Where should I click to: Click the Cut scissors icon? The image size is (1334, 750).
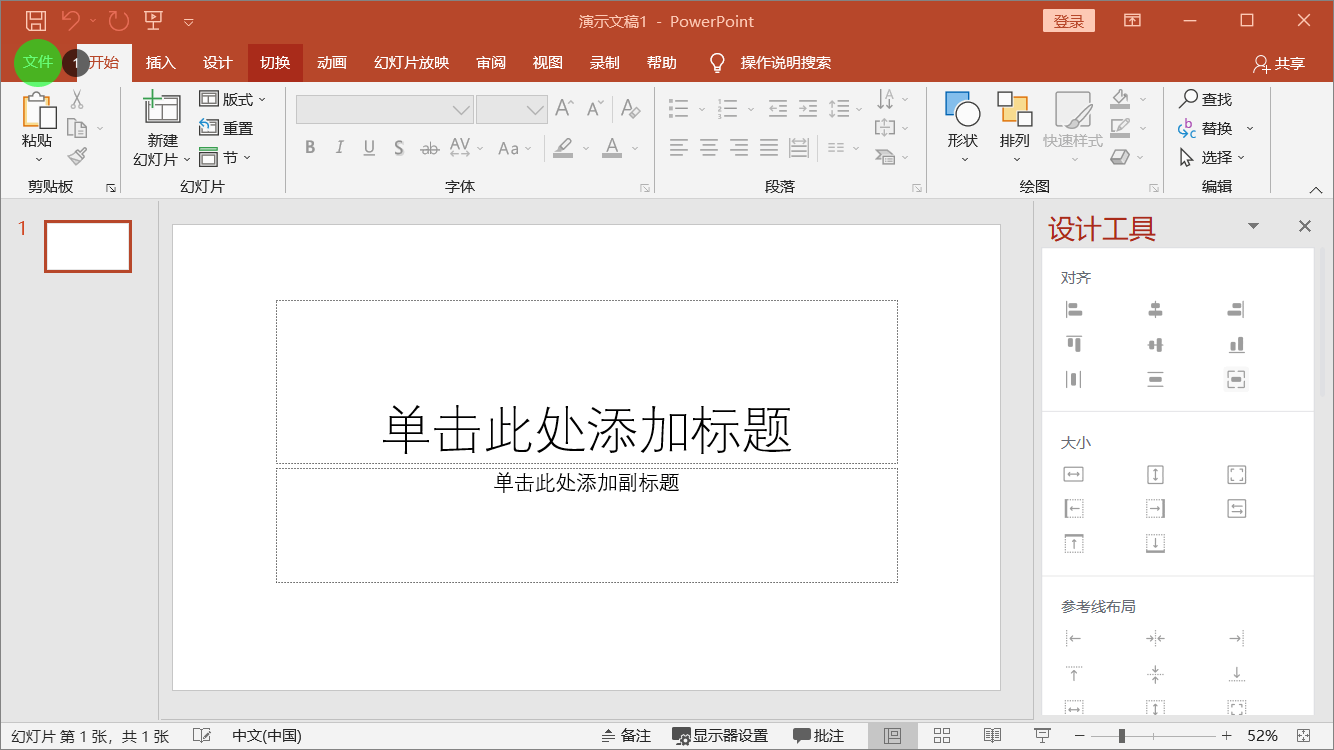77,100
